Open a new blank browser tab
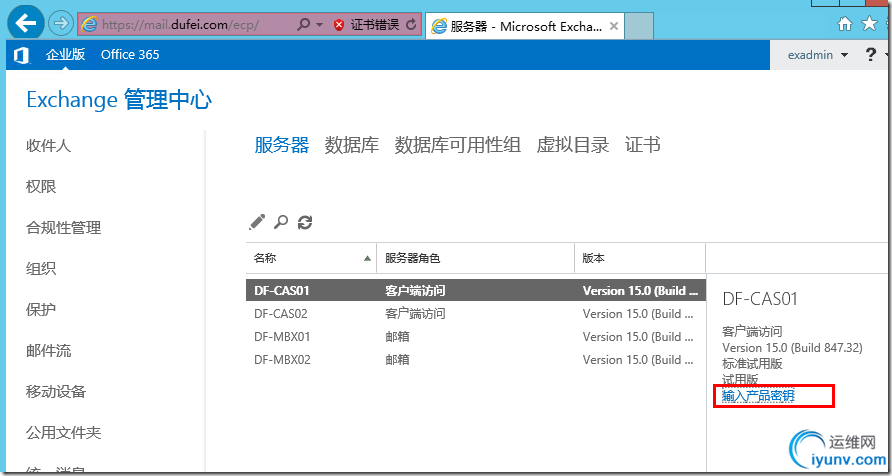The width and height of the screenshot is (892, 476). (639, 26)
